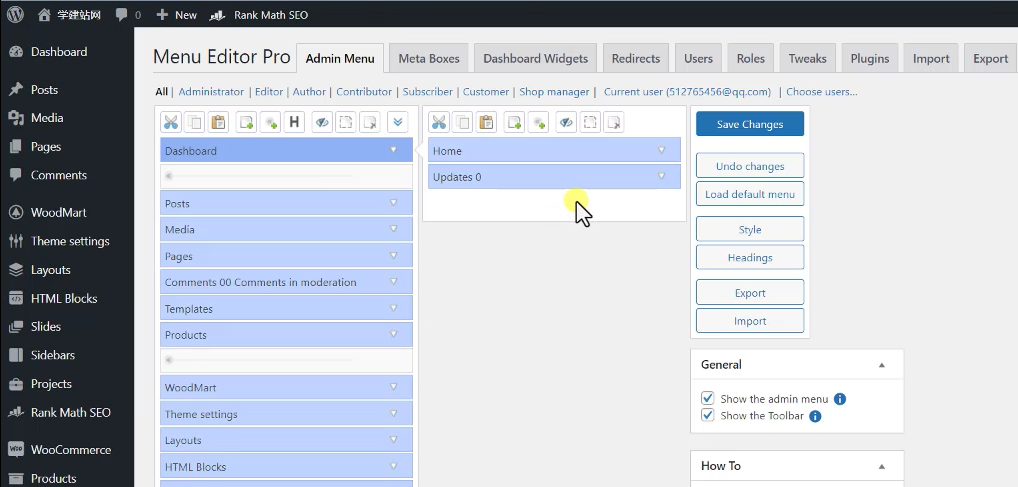The width and height of the screenshot is (1018, 487).
Task: Collapse the General panel
Action: point(882,365)
